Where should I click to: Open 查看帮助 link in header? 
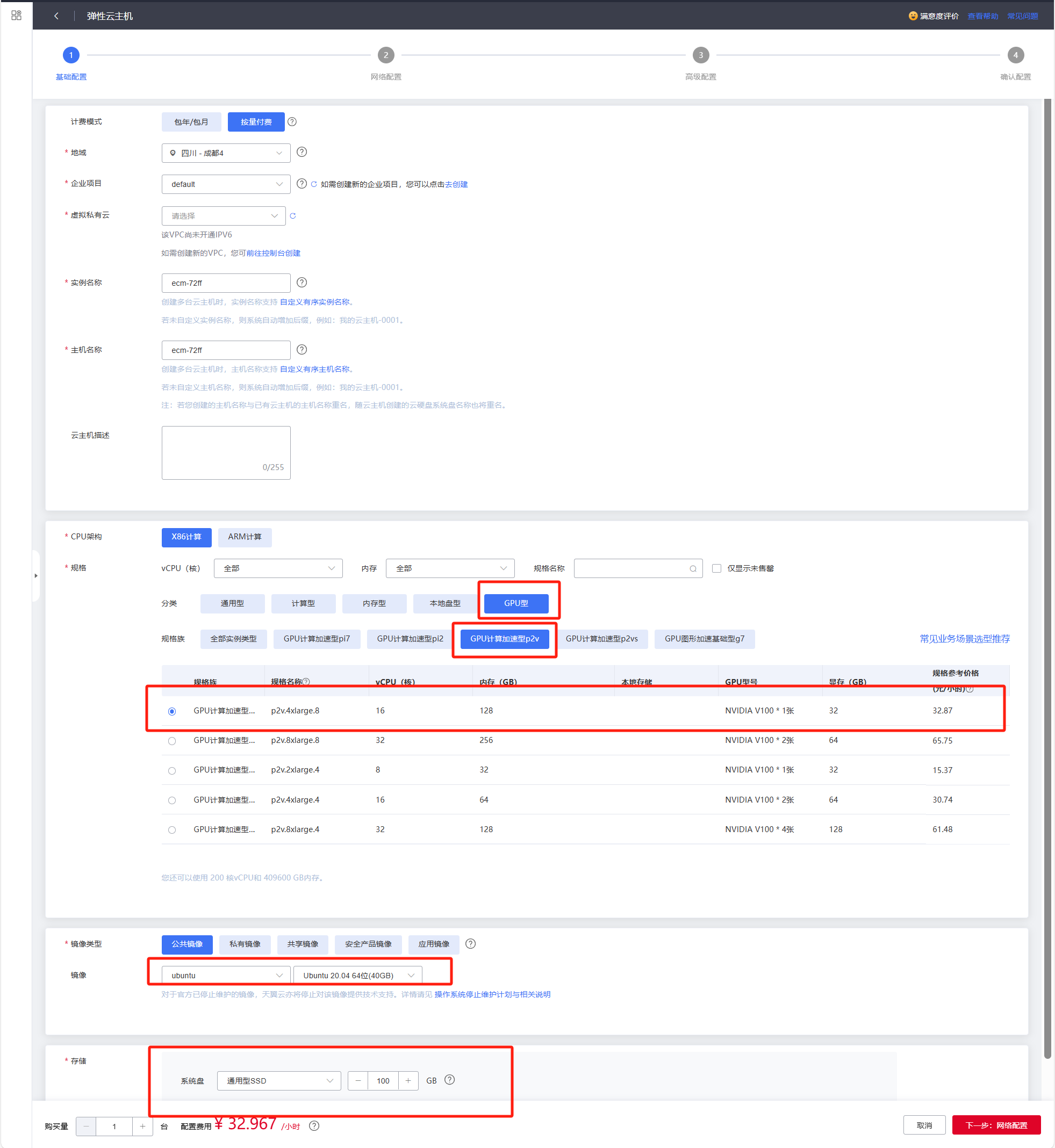point(983,16)
